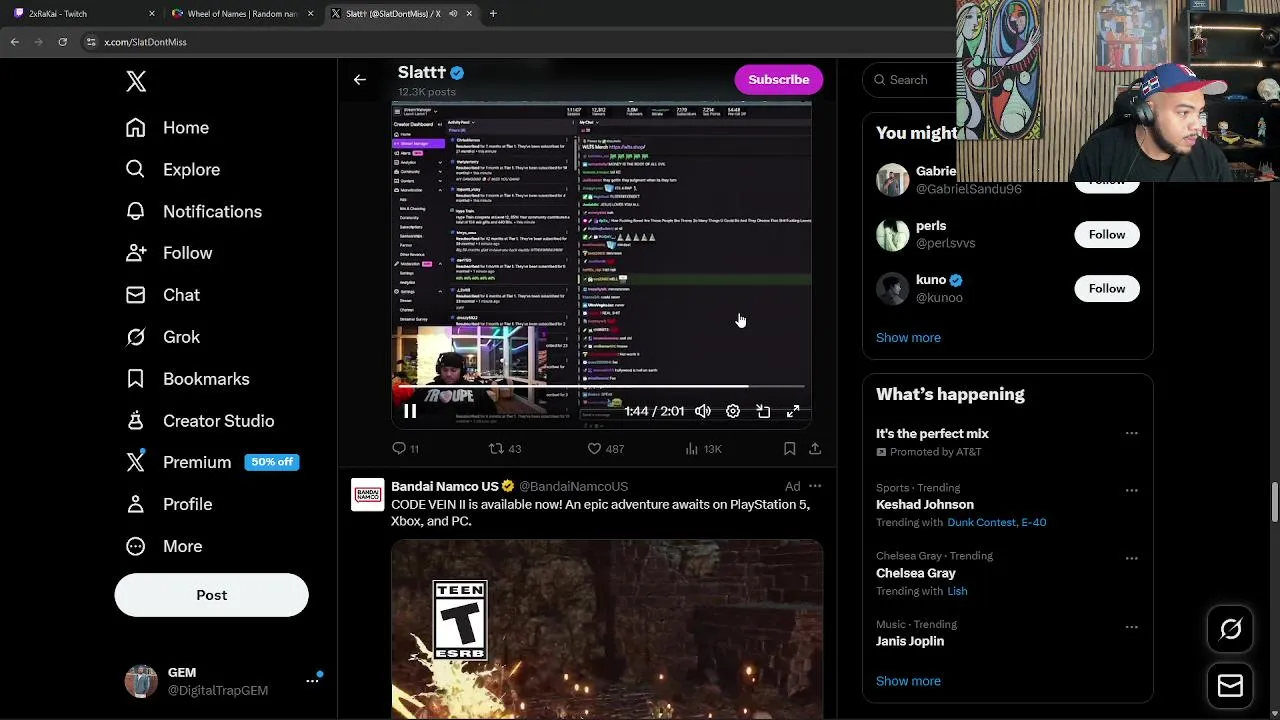This screenshot has height=720, width=1280.
Task: Show more suggested accounts
Action: [x=908, y=337]
